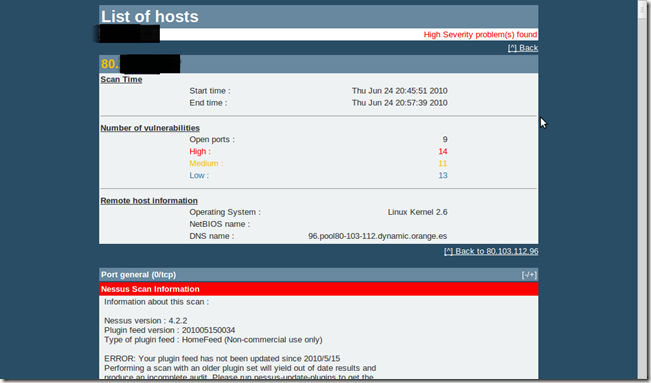Click the red Nessus Scan Information bar
The height and width of the screenshot is (383, 651).
coord(318,289)
